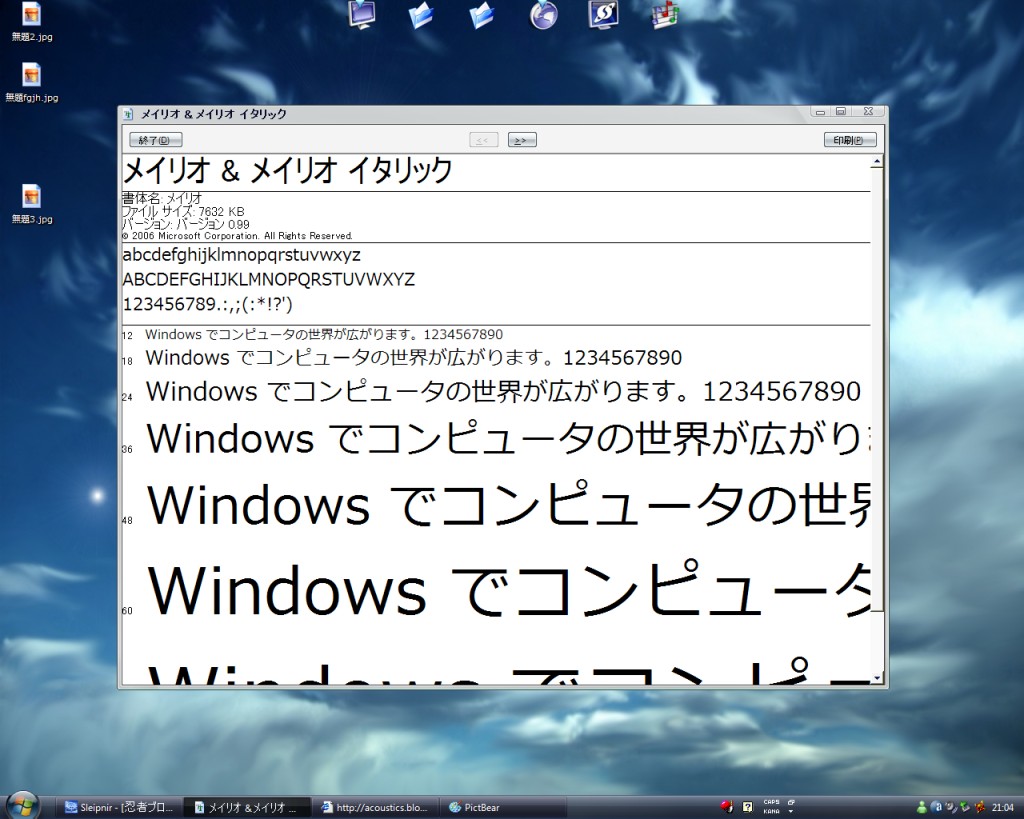Screen dimensions: 1024x819
Task: Open the music notes icon in the dock
Action: point(665,14)
